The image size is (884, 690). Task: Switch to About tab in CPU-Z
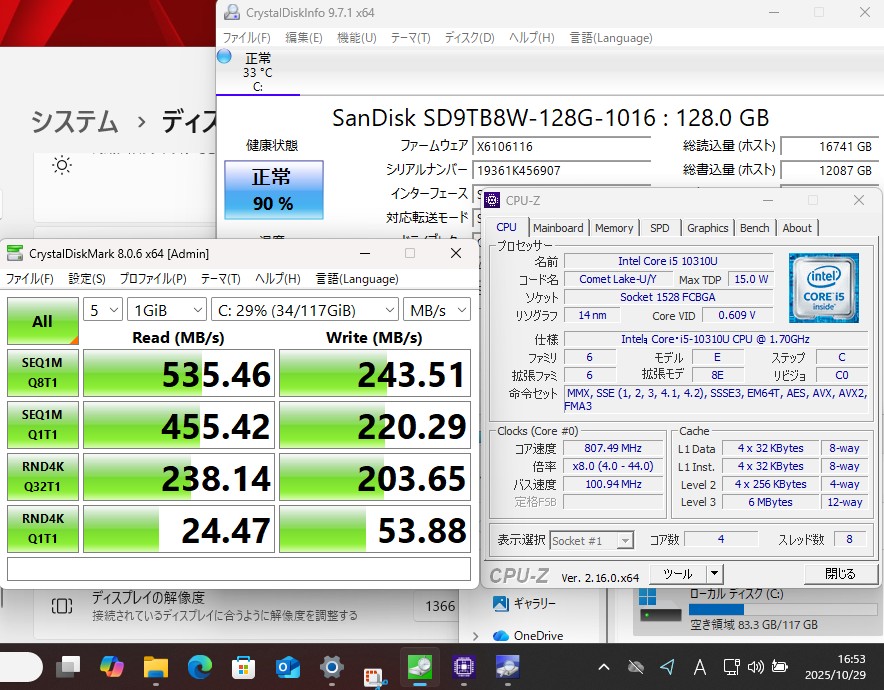coord(797,228)
